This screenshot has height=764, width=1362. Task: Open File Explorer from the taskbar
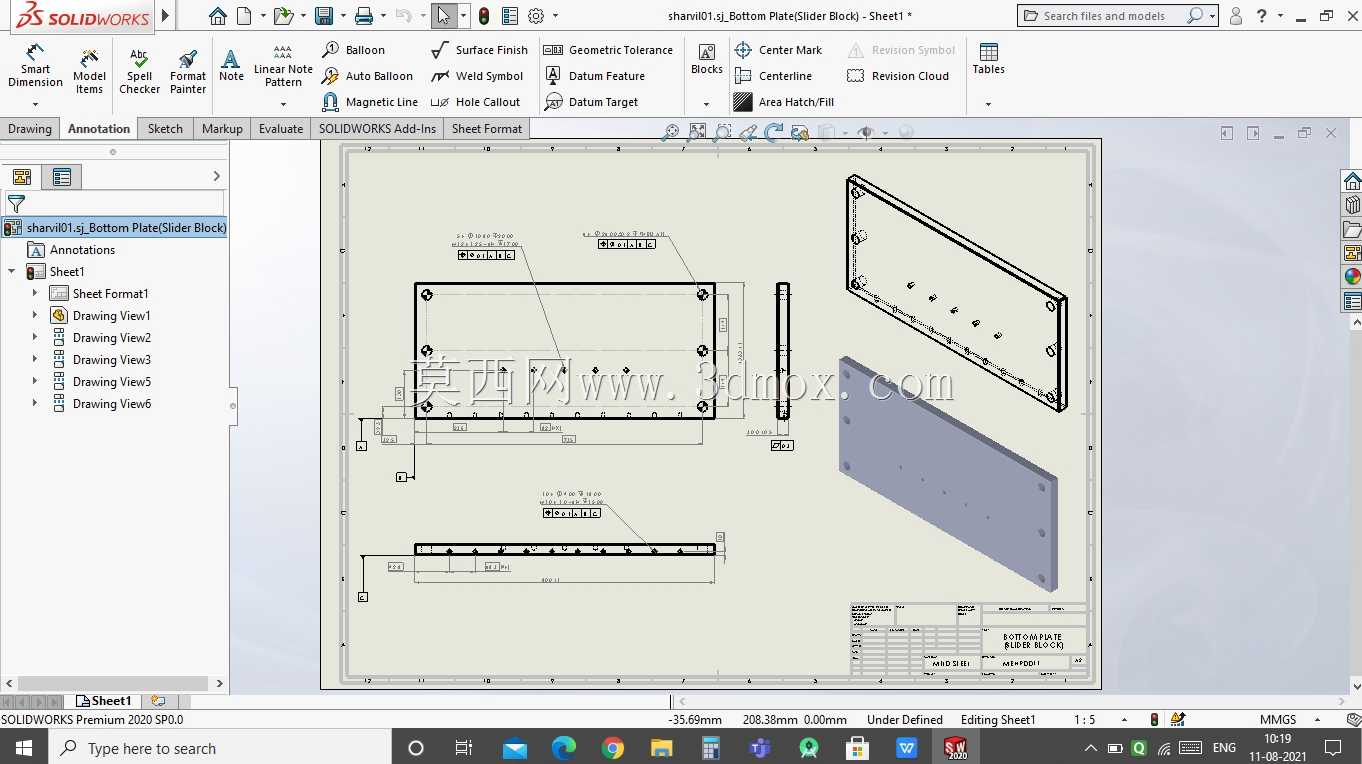coord(662,748)
